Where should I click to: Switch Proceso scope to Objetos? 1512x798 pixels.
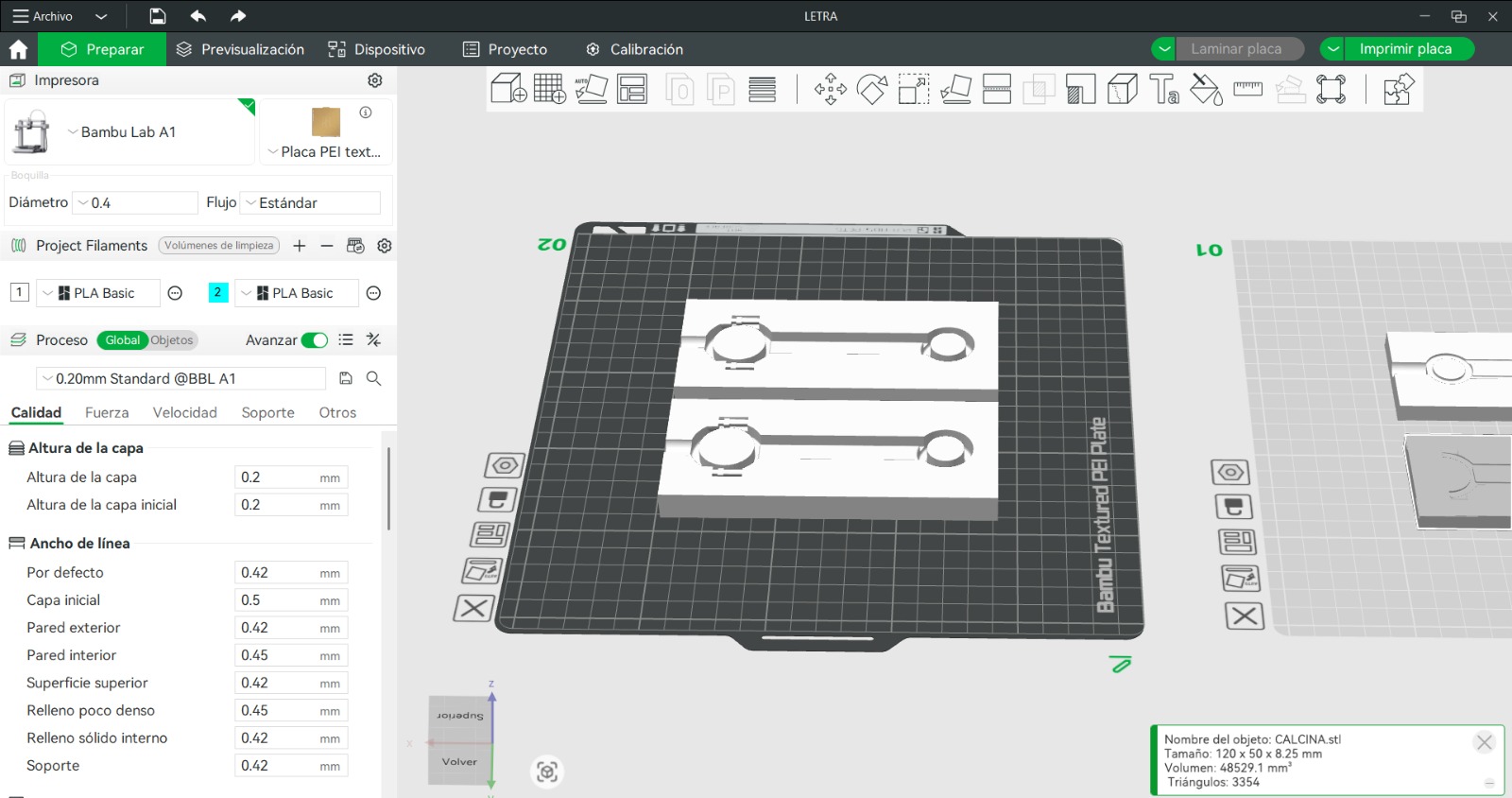(x=171, y=340)
